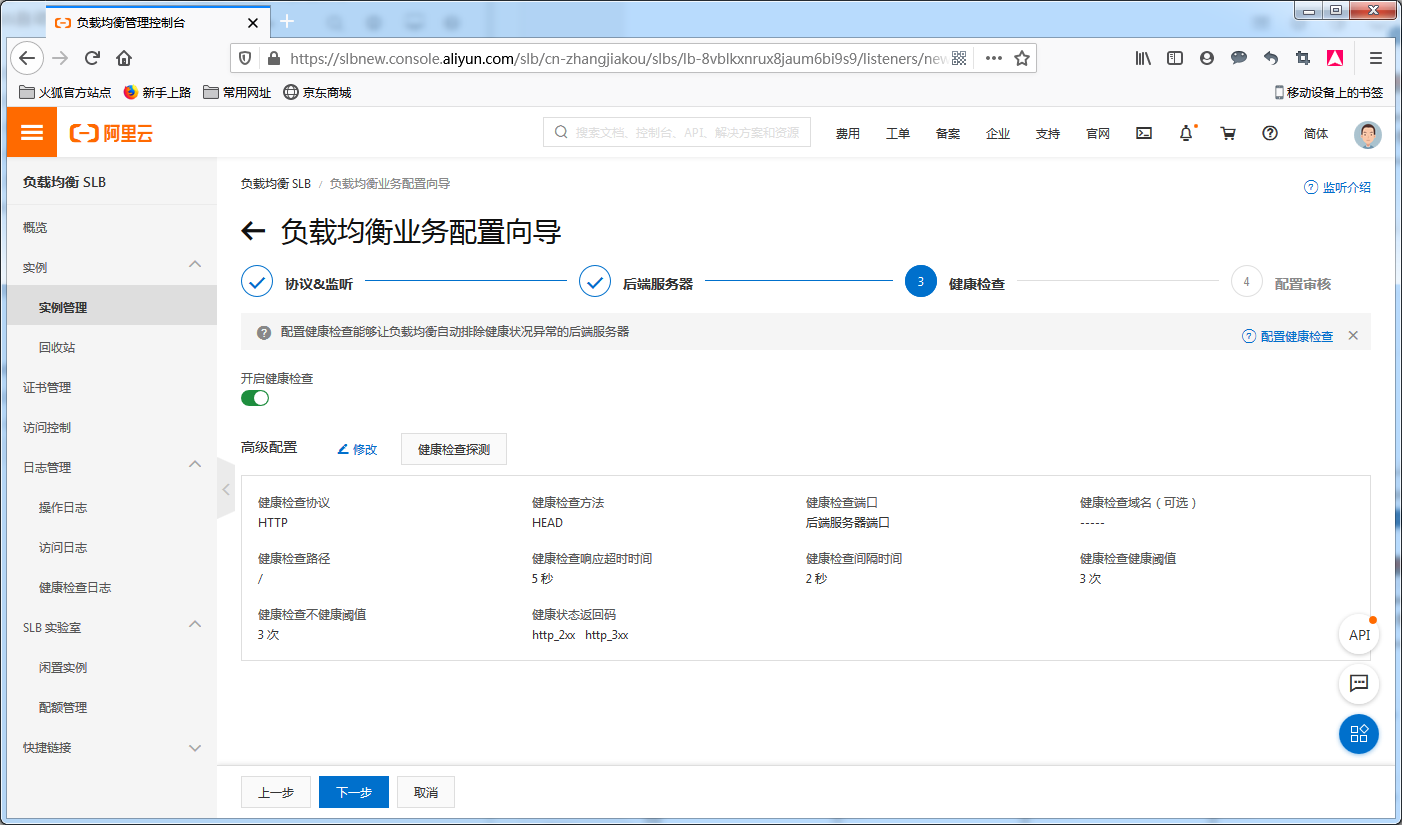Open the account avatar menu
Viewport: 1402px width, 825px height.
(x=1367, y=134)
